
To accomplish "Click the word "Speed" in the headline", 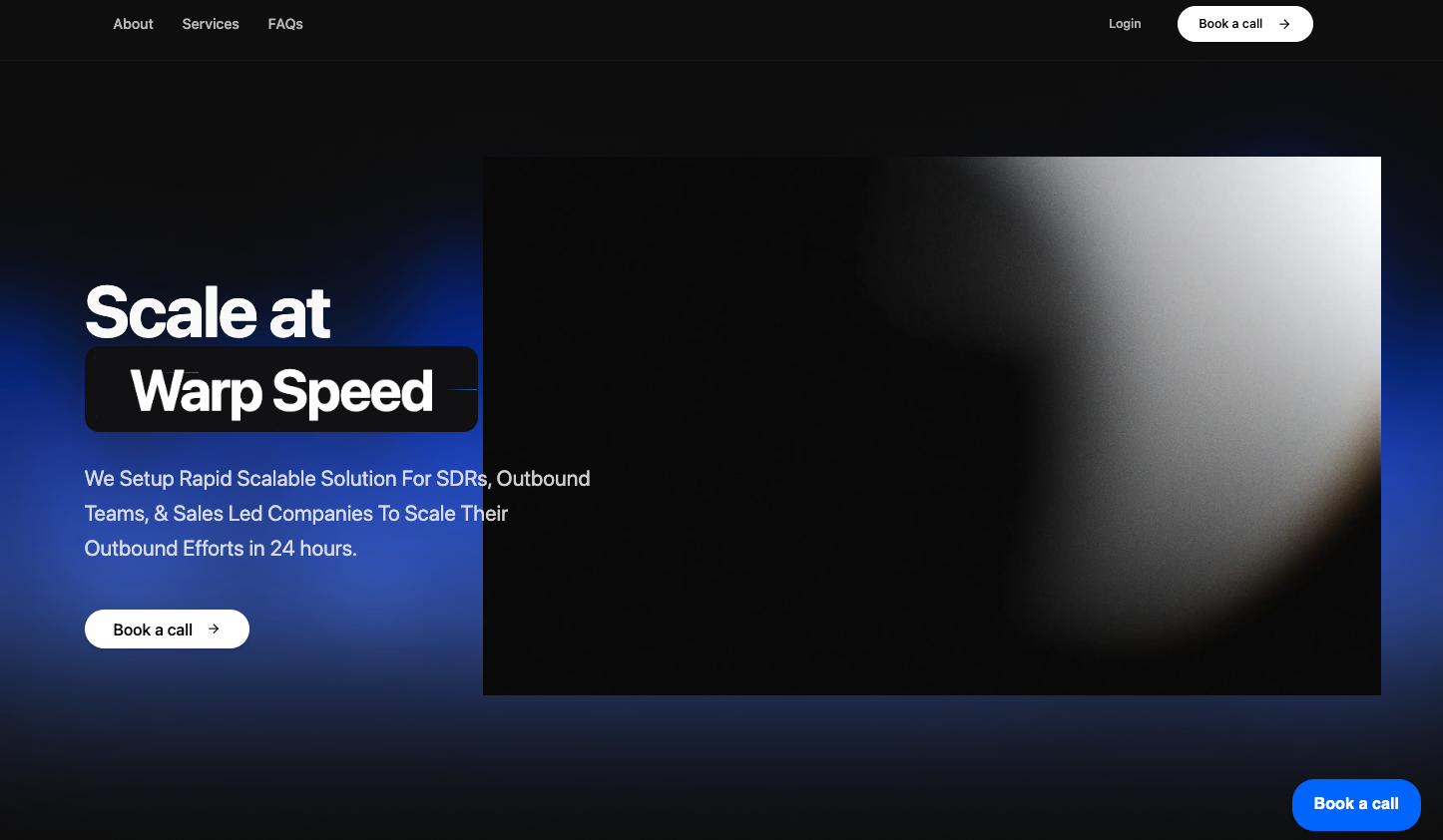I will click(352, 391).
